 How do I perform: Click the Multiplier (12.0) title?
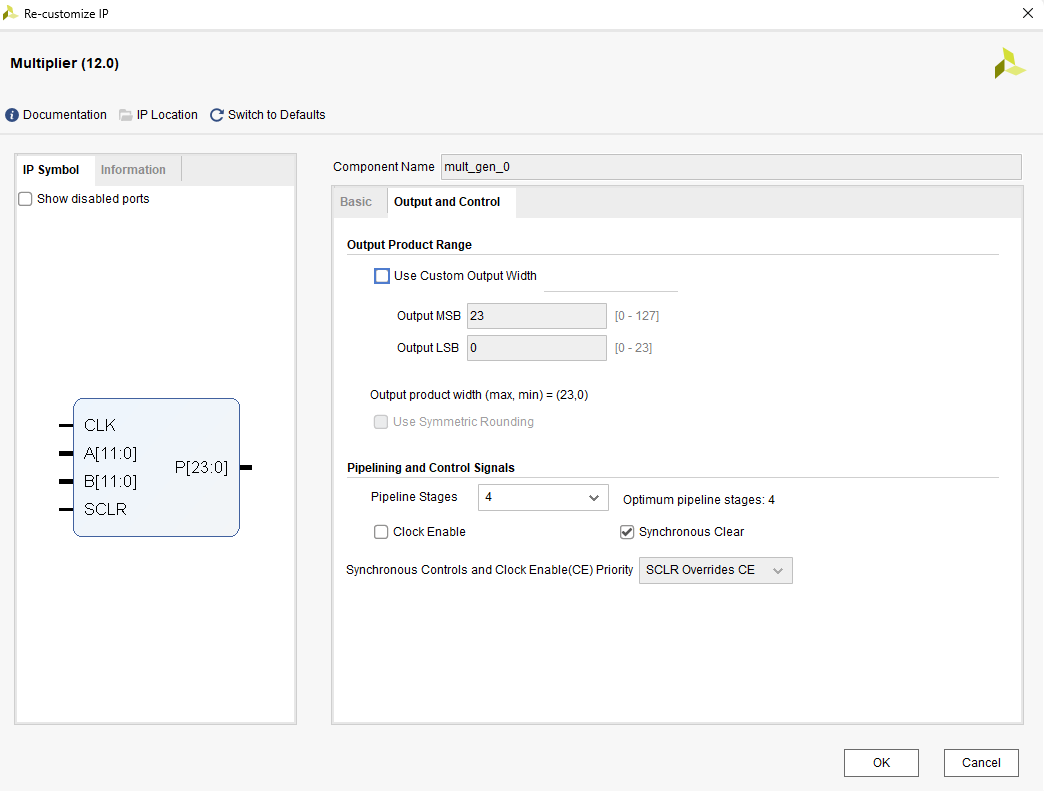click(x=65, y=63)
